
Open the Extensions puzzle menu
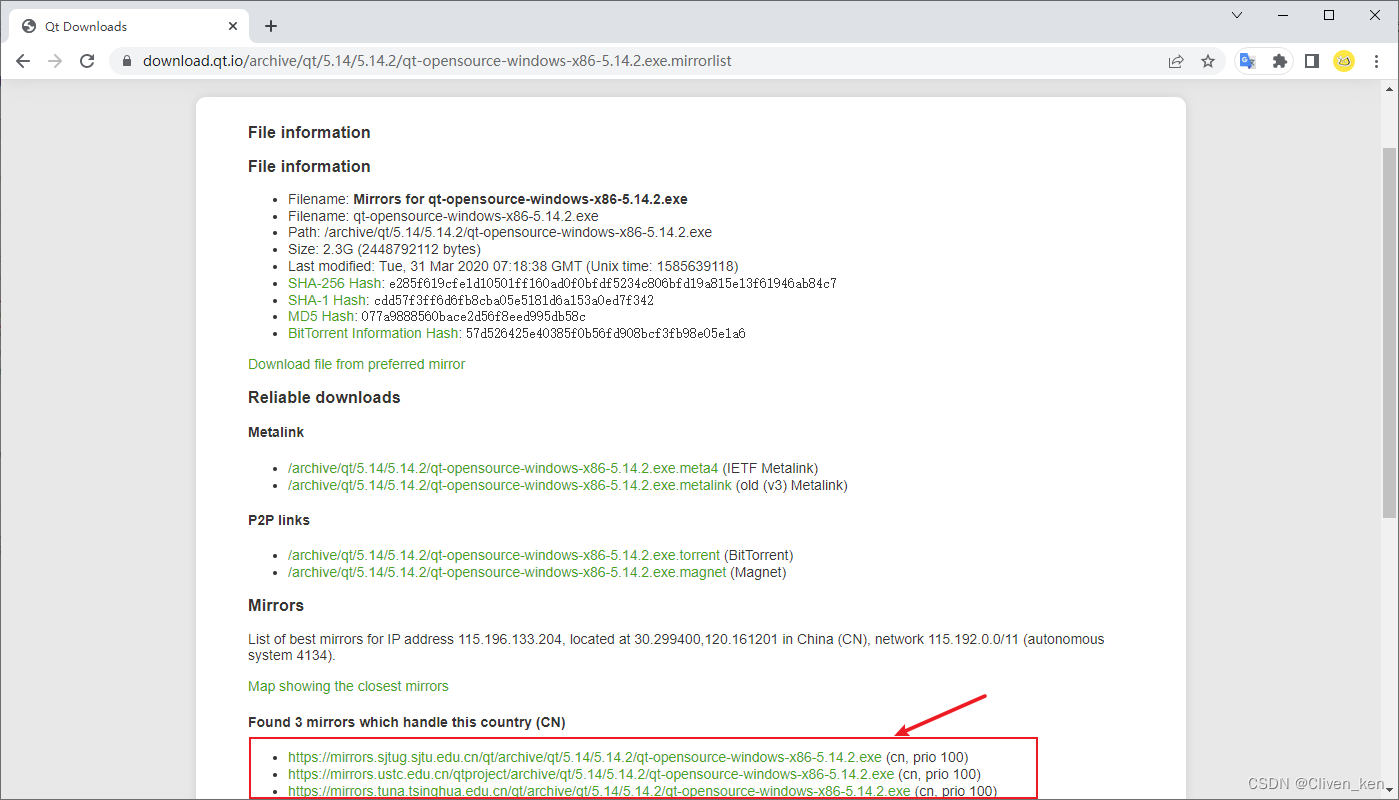tap(1279, 61)
